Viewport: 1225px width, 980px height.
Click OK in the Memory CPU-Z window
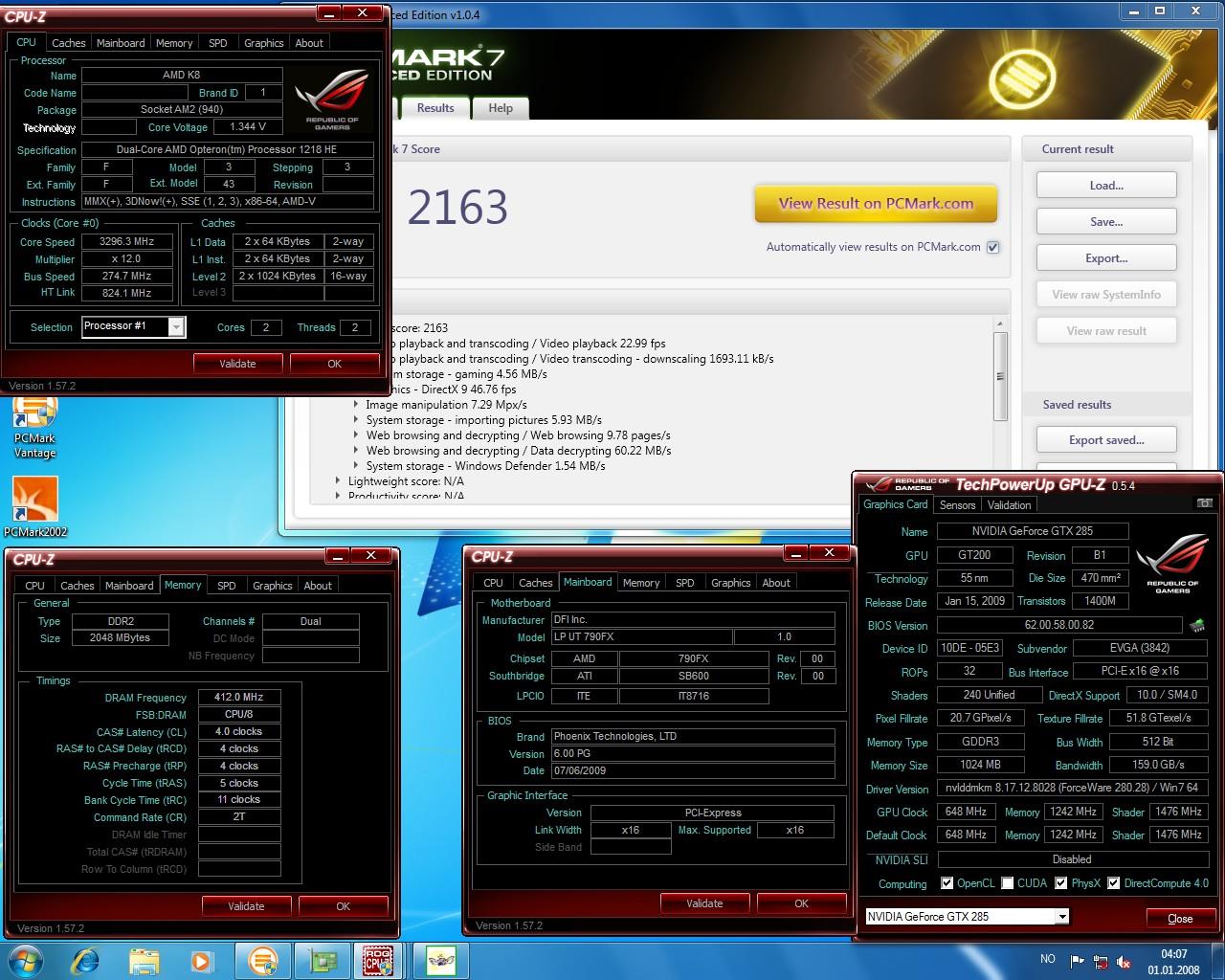[343, 906]
